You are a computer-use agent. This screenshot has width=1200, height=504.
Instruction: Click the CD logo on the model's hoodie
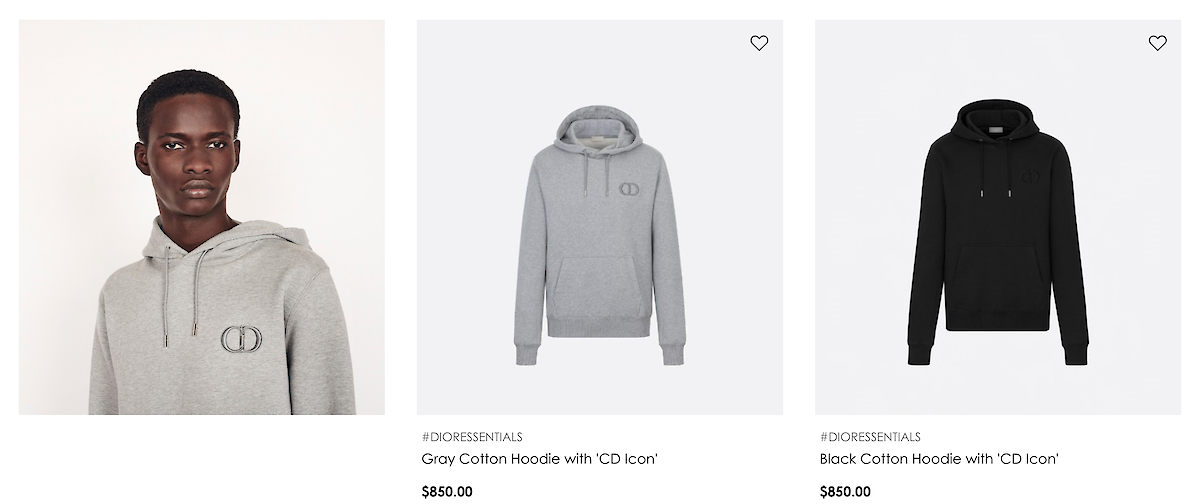[x=241, y=338]
